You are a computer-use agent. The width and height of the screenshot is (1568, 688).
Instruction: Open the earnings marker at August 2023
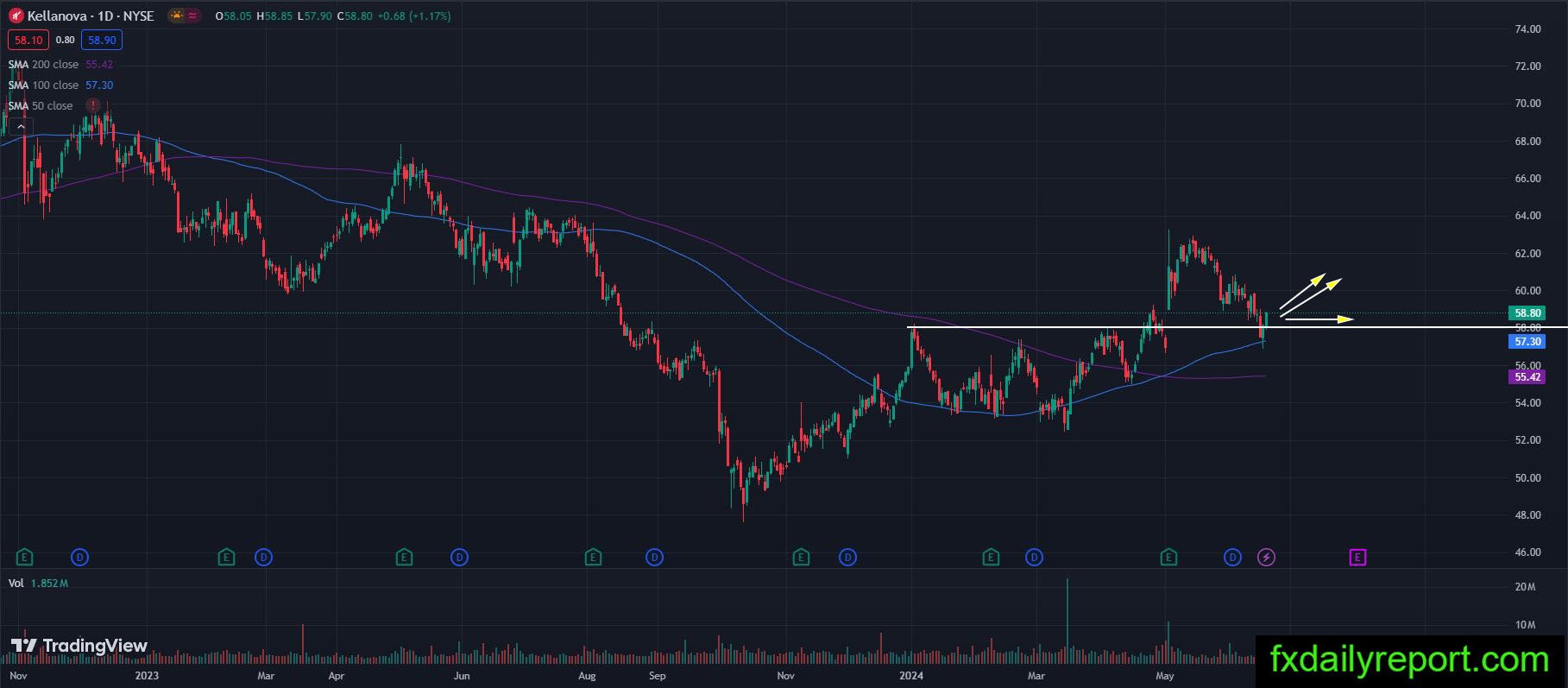coord(593,558)
